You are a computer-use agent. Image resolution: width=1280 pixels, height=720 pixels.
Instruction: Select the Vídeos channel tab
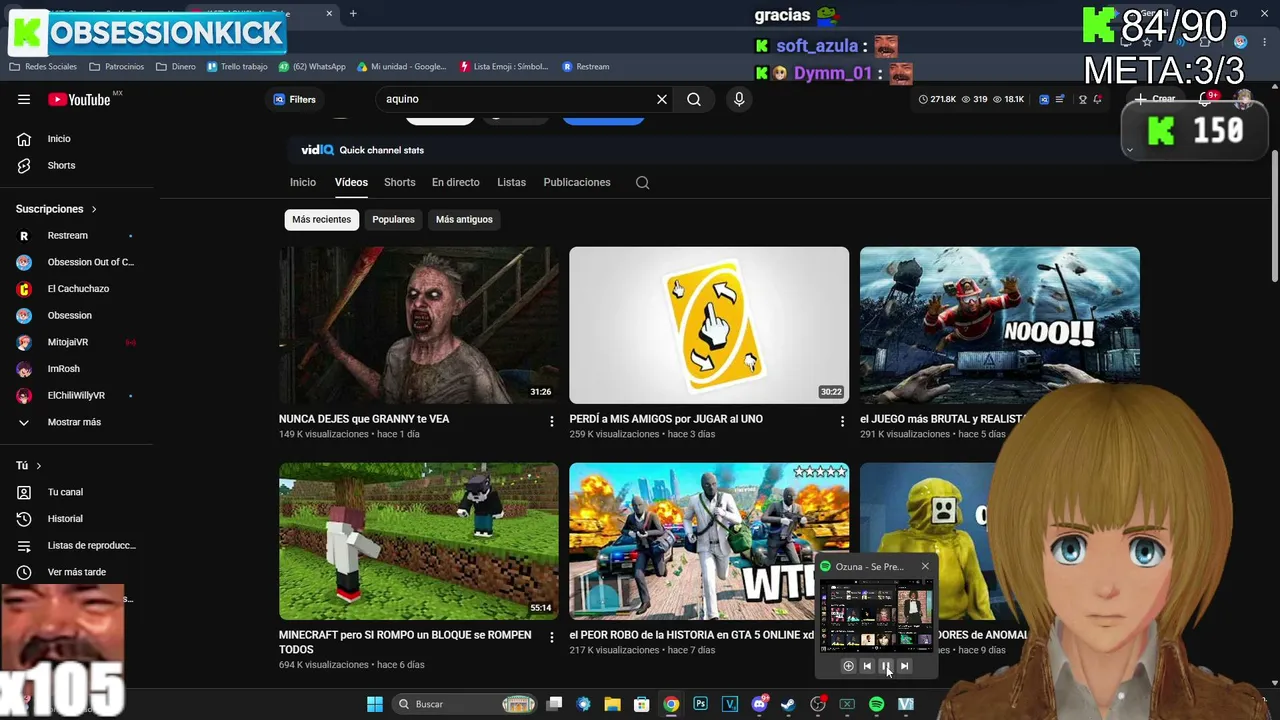click(351, 182)
